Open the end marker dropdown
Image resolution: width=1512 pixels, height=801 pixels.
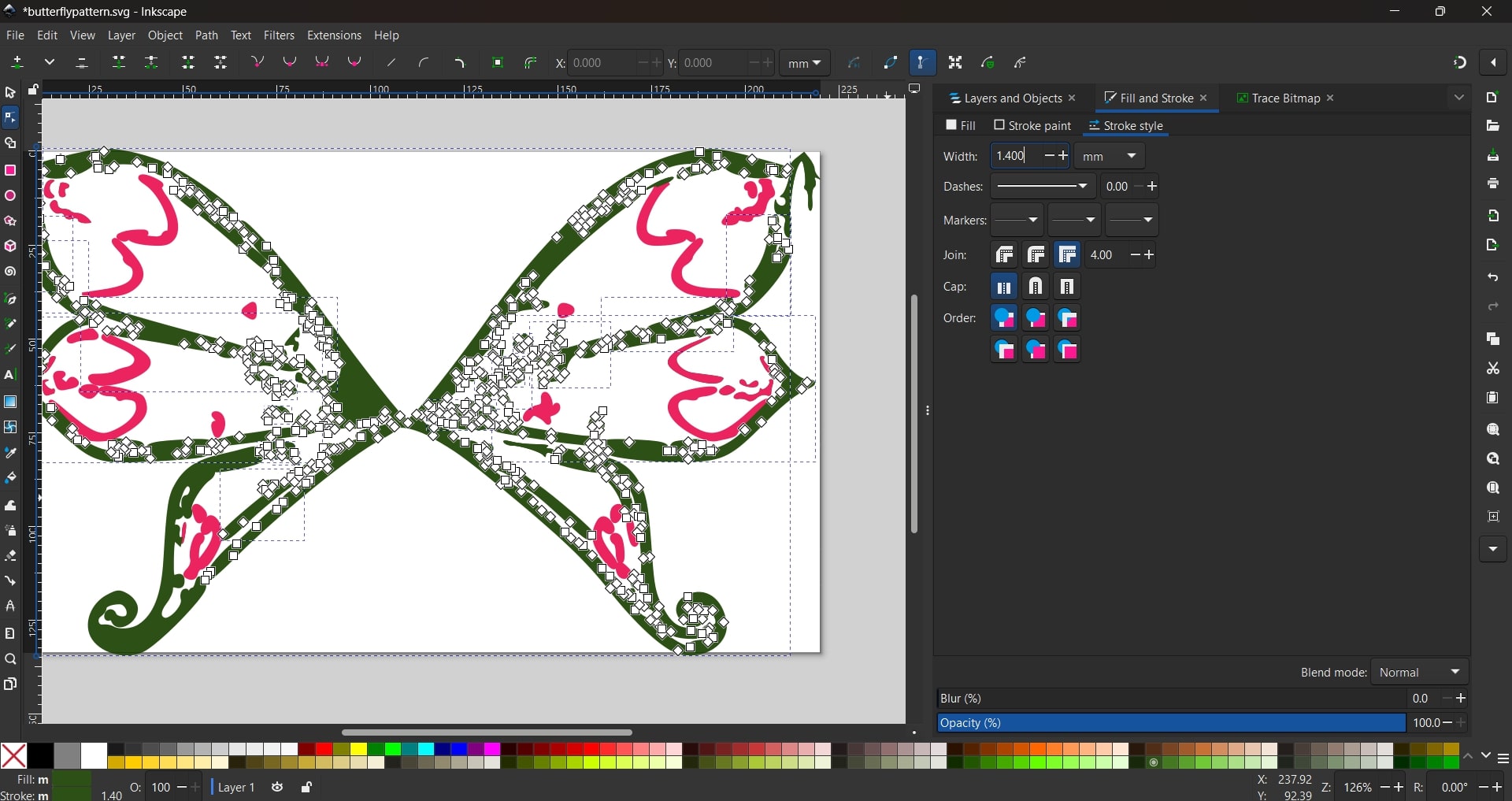(x=1132, y=221)
